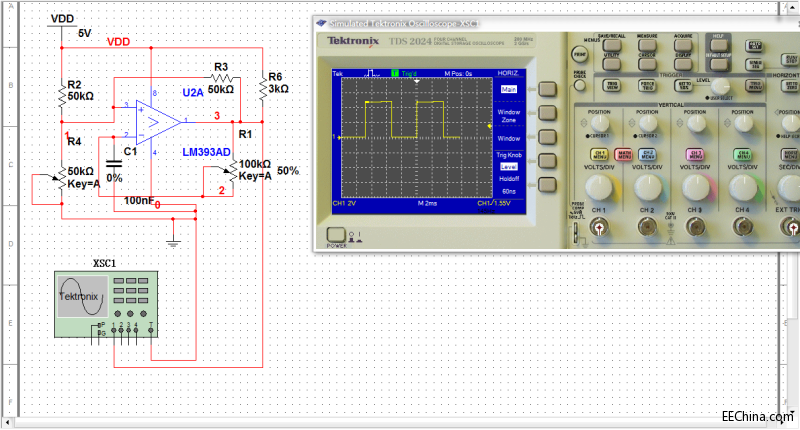Open the TRIG MENU button
Image resolution: width=800 pixels, height=430 pixels.
point(755,85)
